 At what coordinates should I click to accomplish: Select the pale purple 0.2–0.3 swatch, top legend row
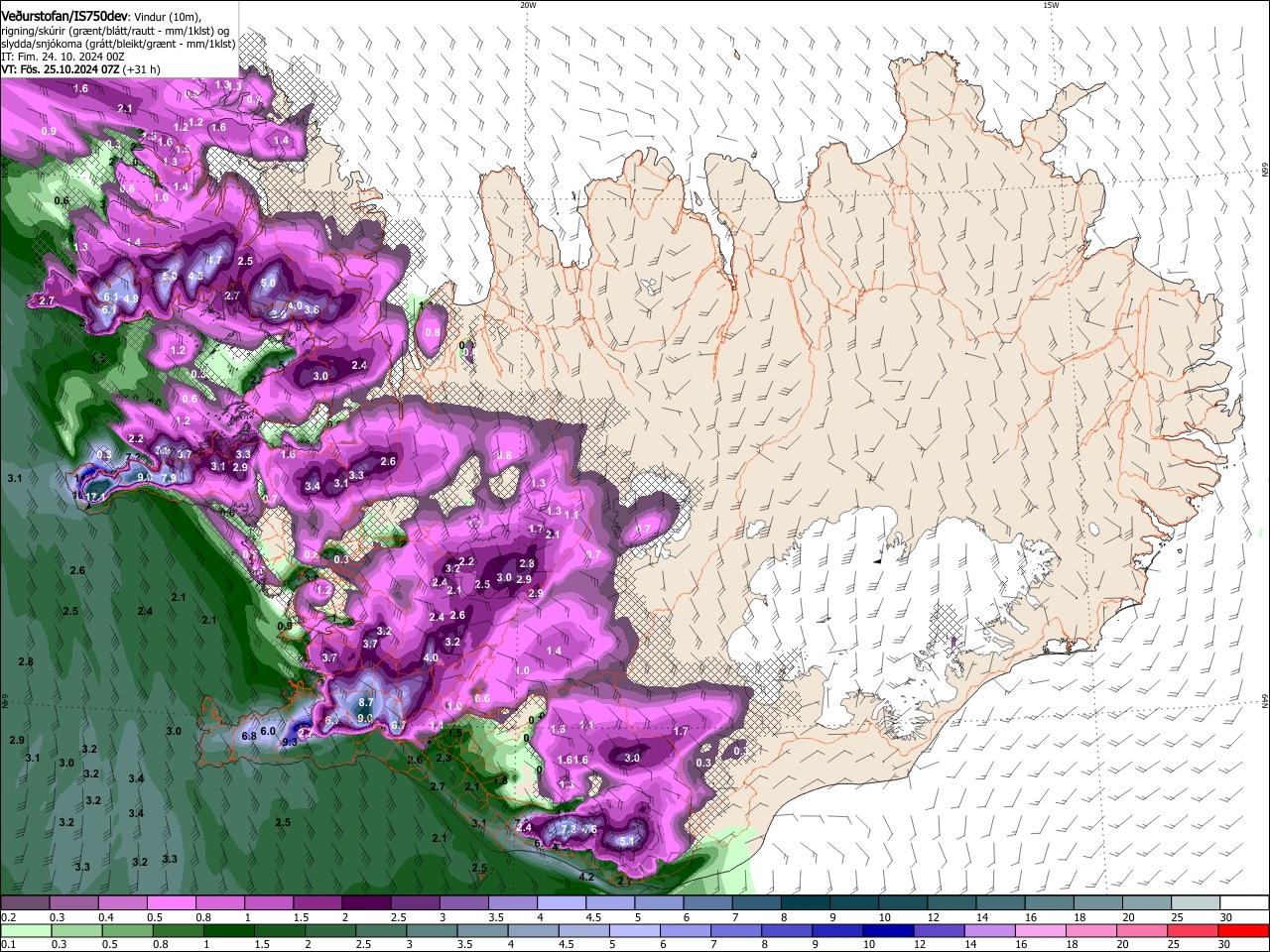pyautogui.click(x=25, y=903)
